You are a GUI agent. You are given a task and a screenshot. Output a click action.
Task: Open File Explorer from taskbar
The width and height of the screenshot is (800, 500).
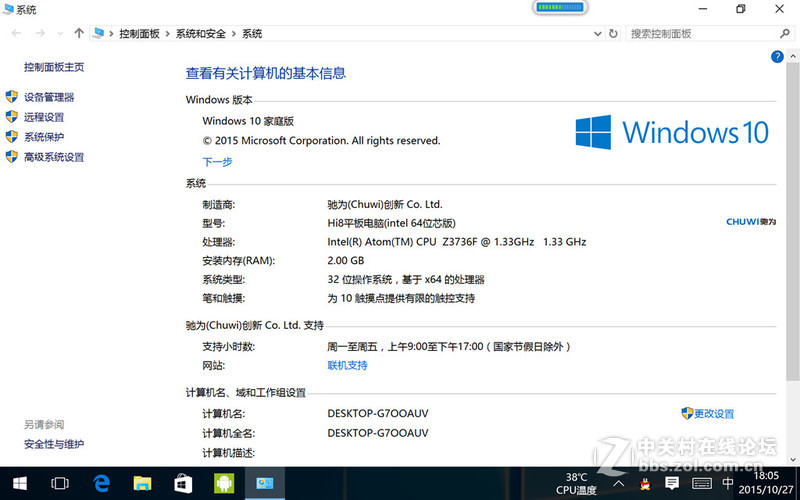[x=142, y=483]
